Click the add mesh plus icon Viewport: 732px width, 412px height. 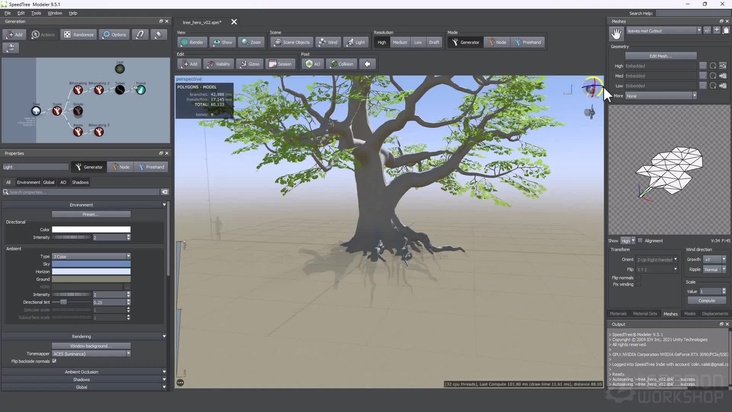717,30
